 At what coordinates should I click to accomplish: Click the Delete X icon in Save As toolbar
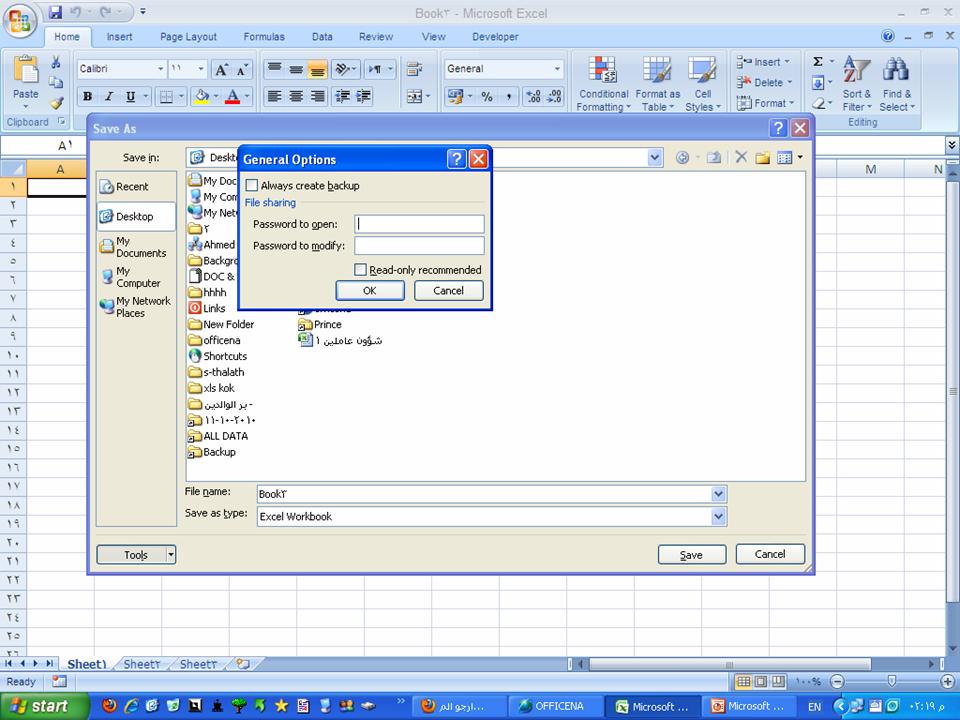741,157
